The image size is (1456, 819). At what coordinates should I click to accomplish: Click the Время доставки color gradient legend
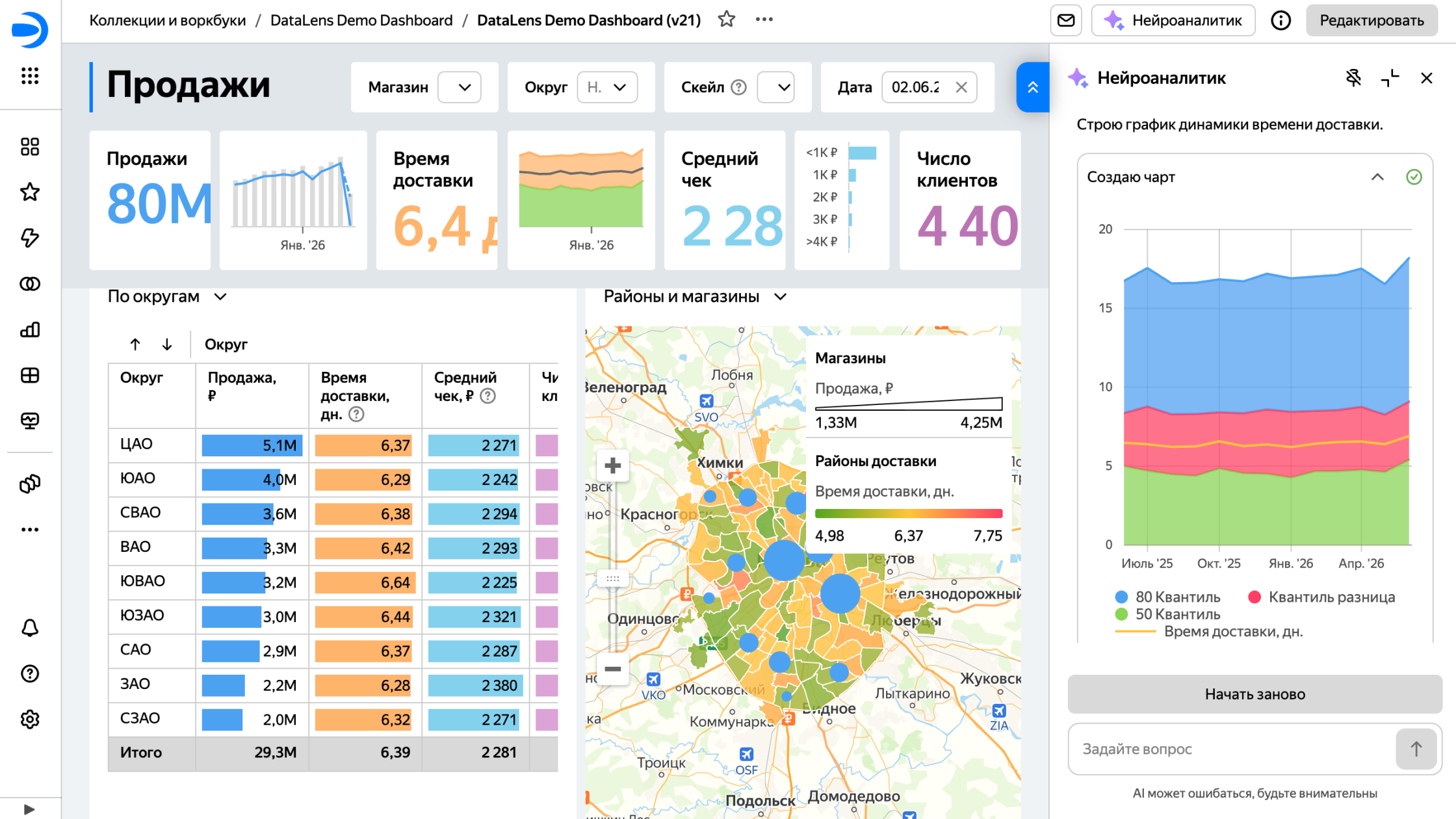909,513
